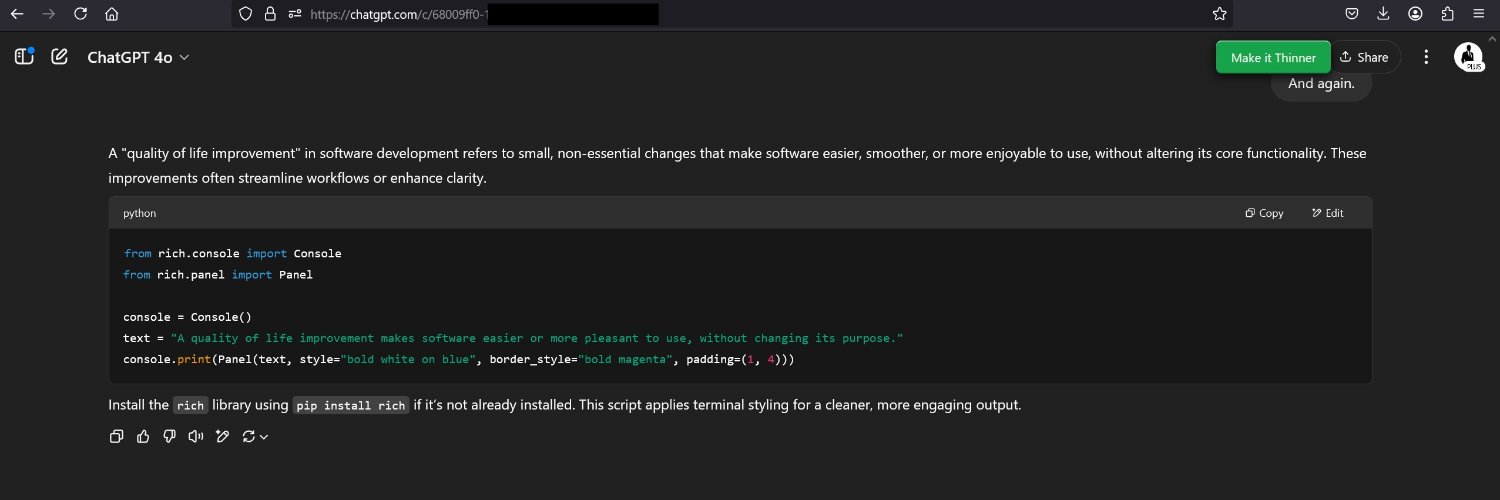Screen dimensions: 1500x500
Task: Give the response a thumbs down
Action: pos(169,436)
